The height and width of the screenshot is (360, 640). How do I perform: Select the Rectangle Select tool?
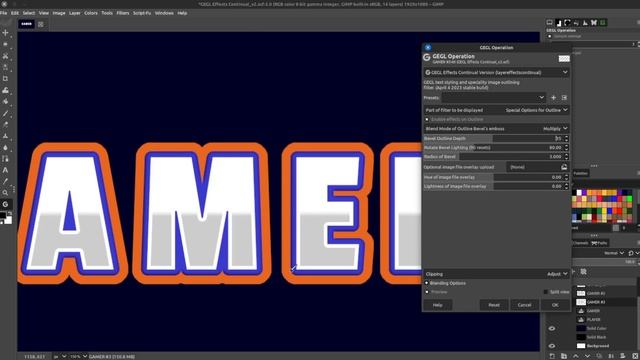(x=5, y=44)
